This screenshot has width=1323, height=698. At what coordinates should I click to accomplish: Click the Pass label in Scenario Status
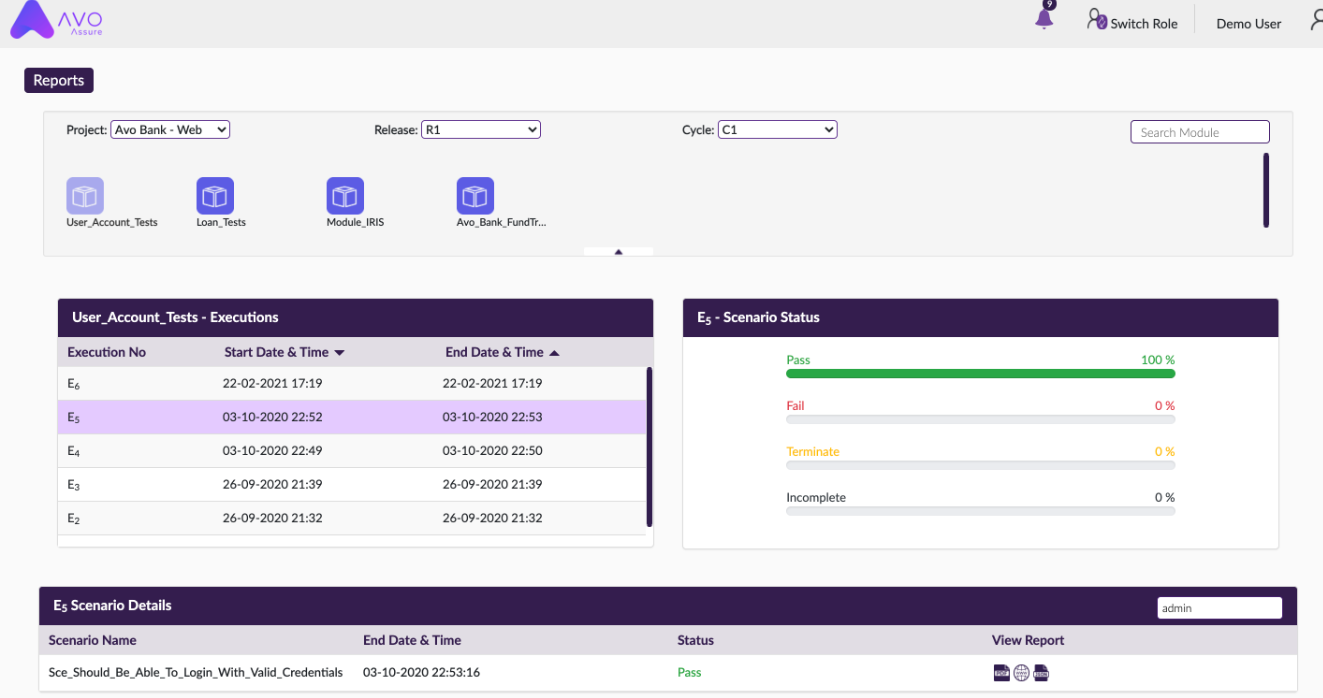(x=798, y=360)
